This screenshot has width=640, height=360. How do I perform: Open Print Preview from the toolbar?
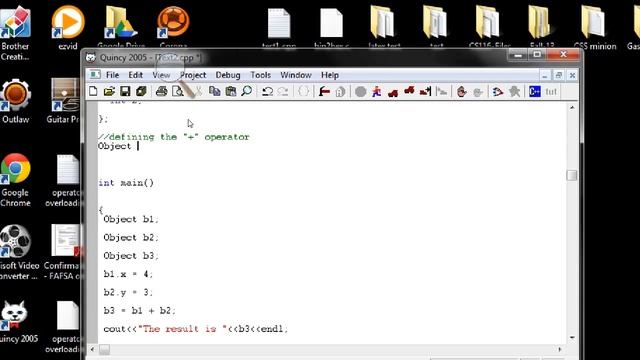pyautogui.click(x=178, y=91)
